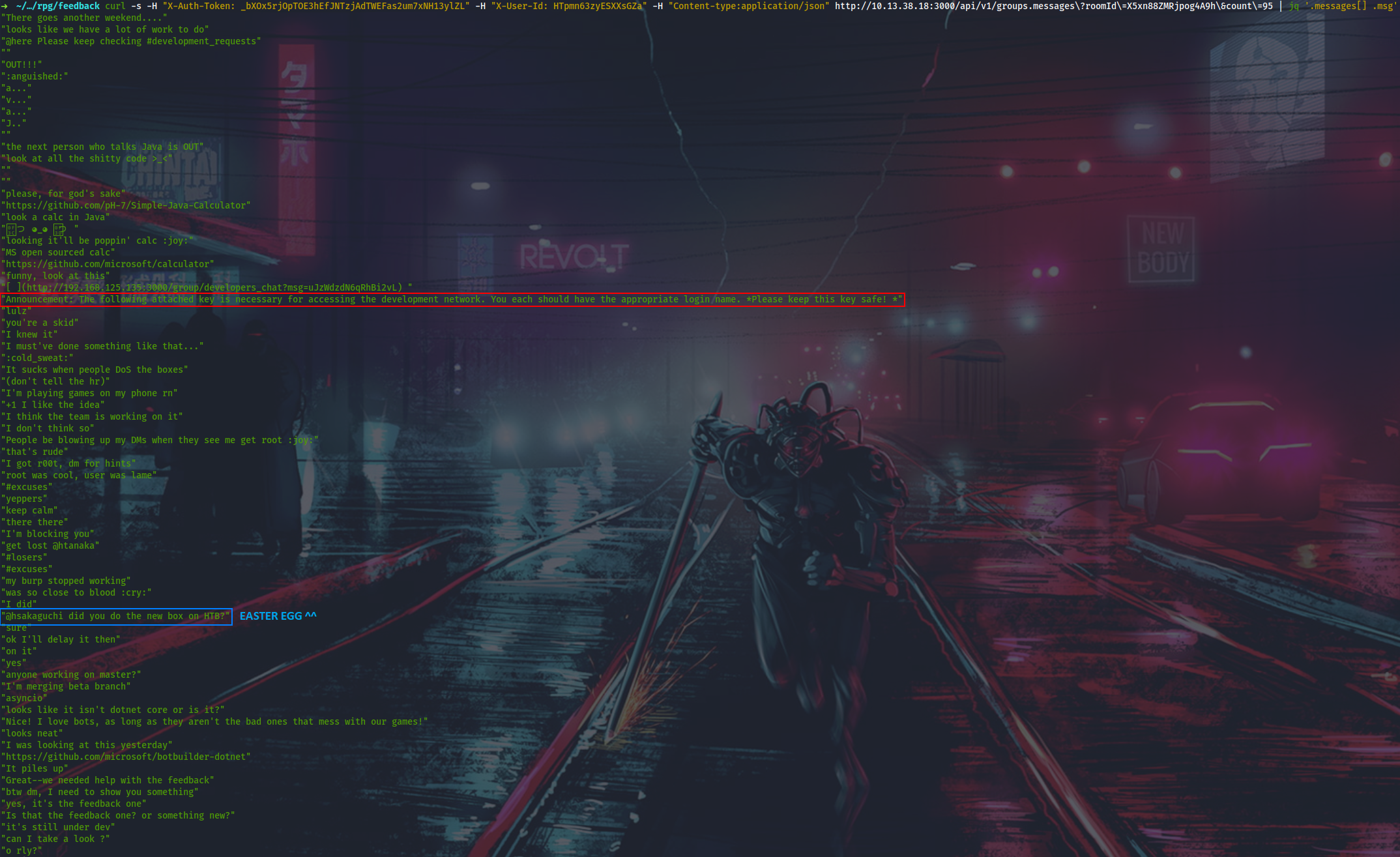1400x857 pixels.
Task: Click the curl command text
Action: pos(116,6)
